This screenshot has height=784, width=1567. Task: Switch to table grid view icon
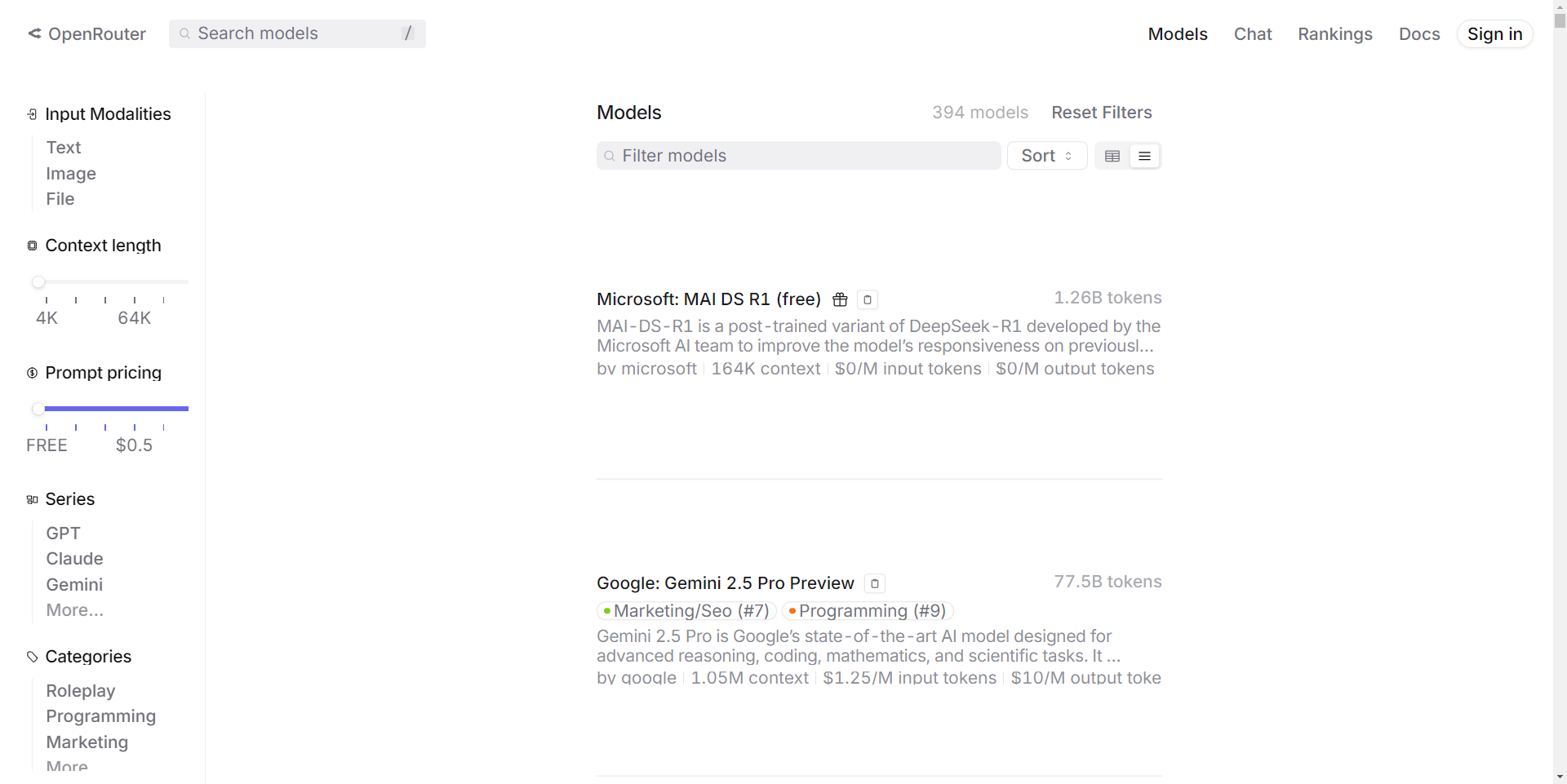[1112, 156]
